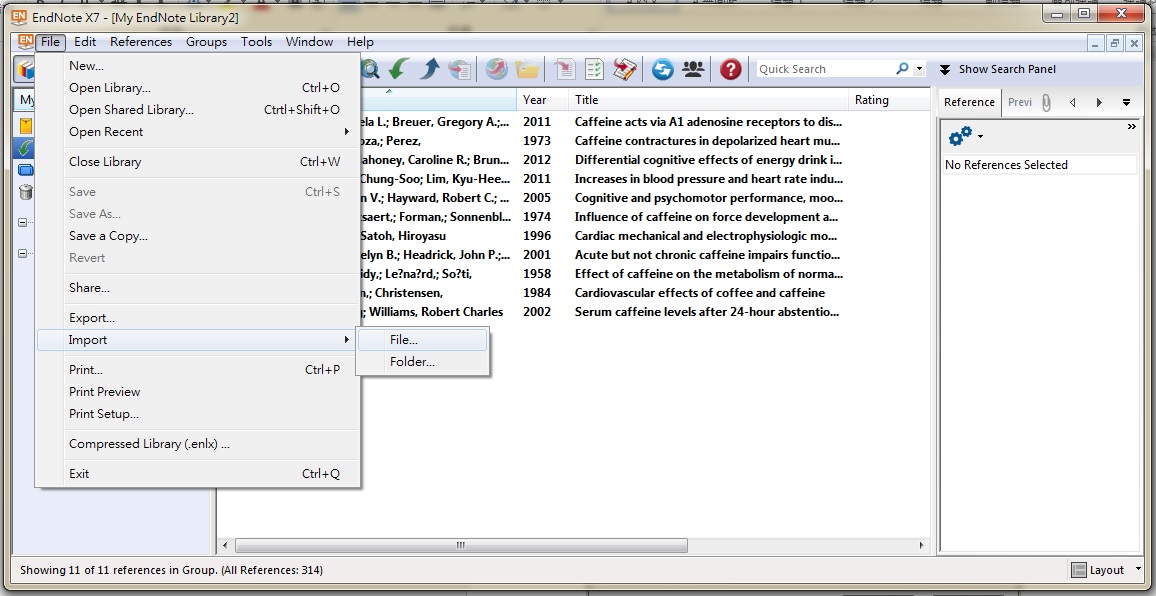Open the Quick Search options dropdown arrow
1156x596 pixels.
point(919,69)
